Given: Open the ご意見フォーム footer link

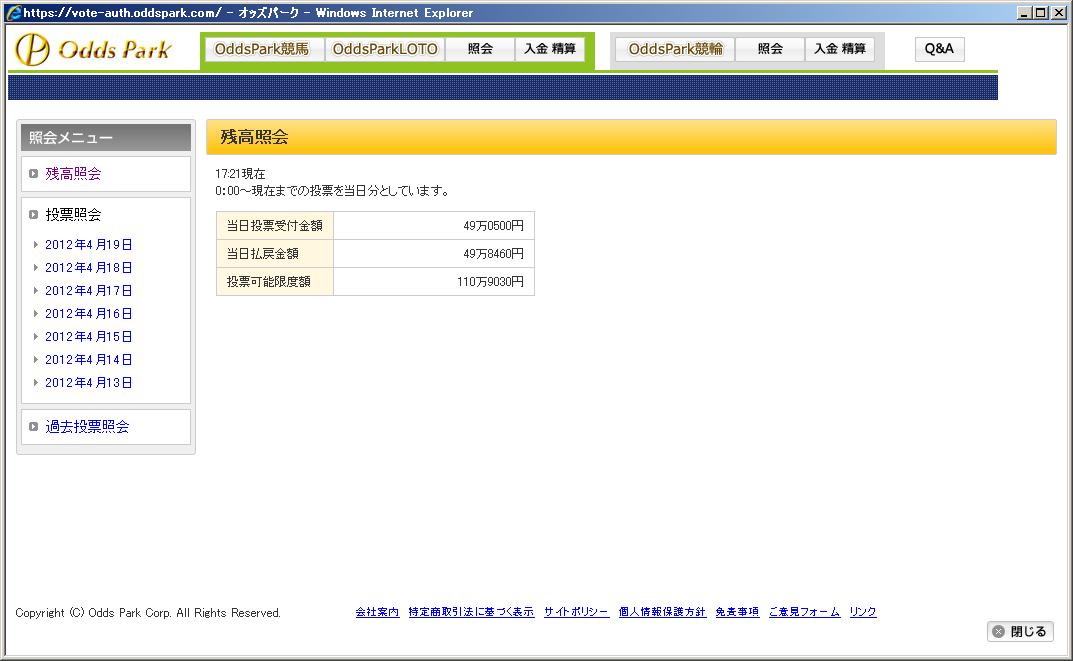Looking at the screenshot, I should (x=804, y=612).
